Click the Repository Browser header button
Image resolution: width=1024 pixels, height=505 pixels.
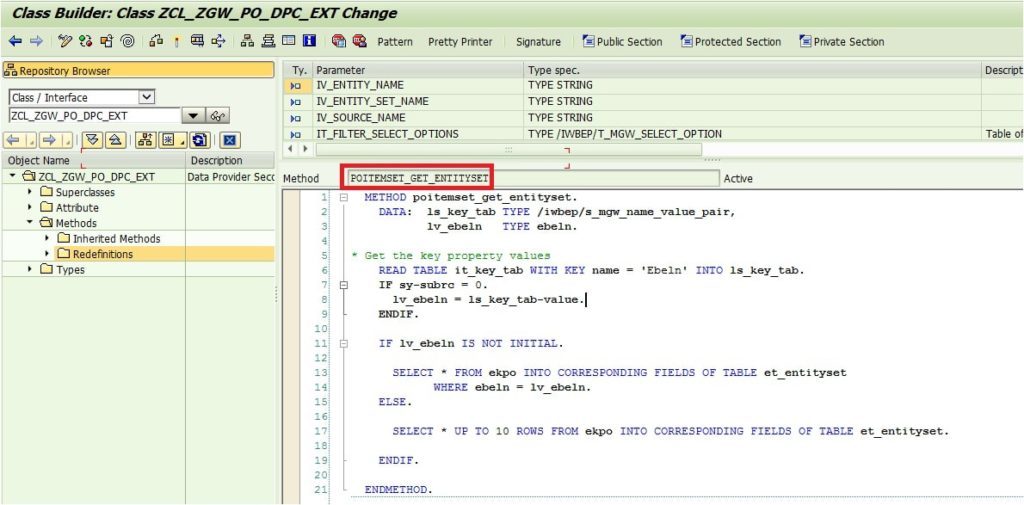pos(138,71)
